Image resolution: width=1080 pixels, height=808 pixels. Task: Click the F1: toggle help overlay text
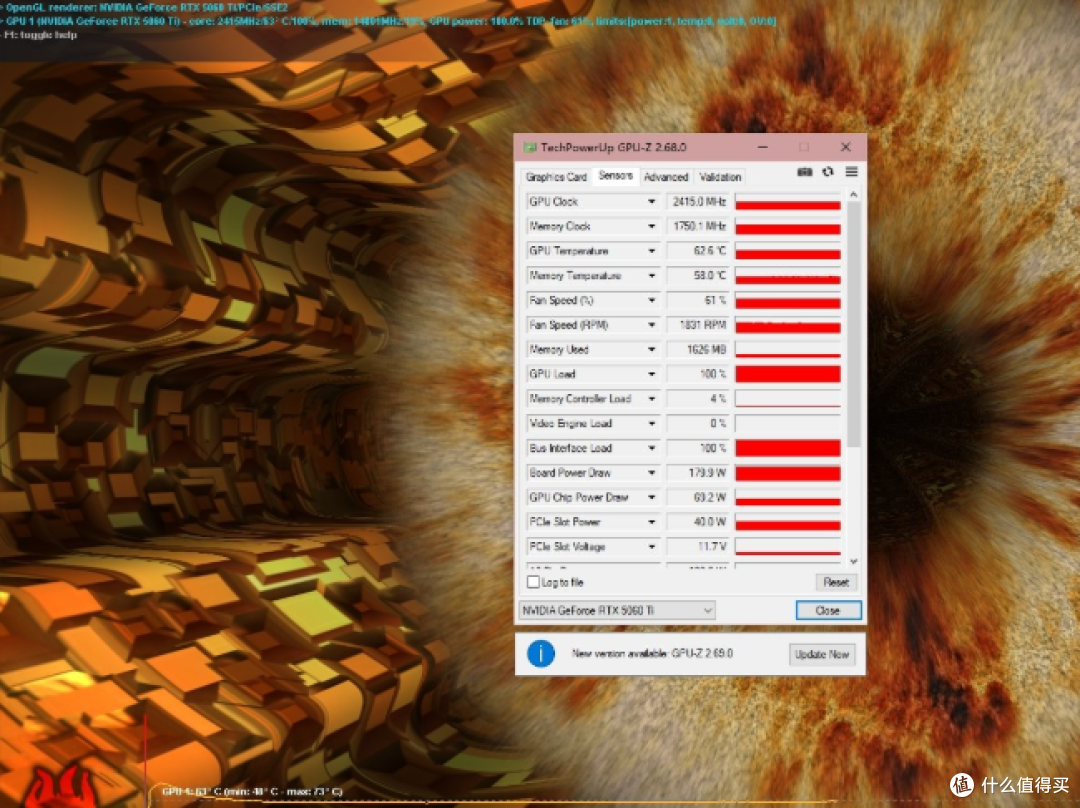pyautogui.click(x=40, y=34)
